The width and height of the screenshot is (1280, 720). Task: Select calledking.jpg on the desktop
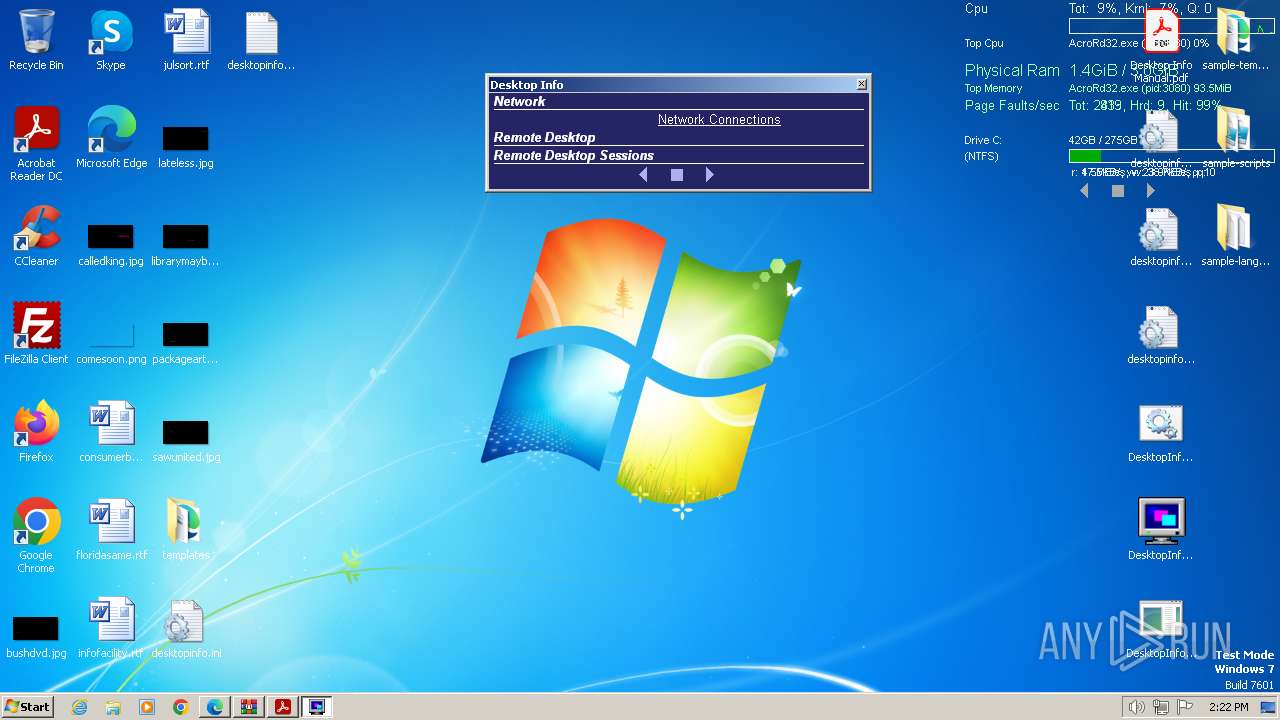point(111,244)
